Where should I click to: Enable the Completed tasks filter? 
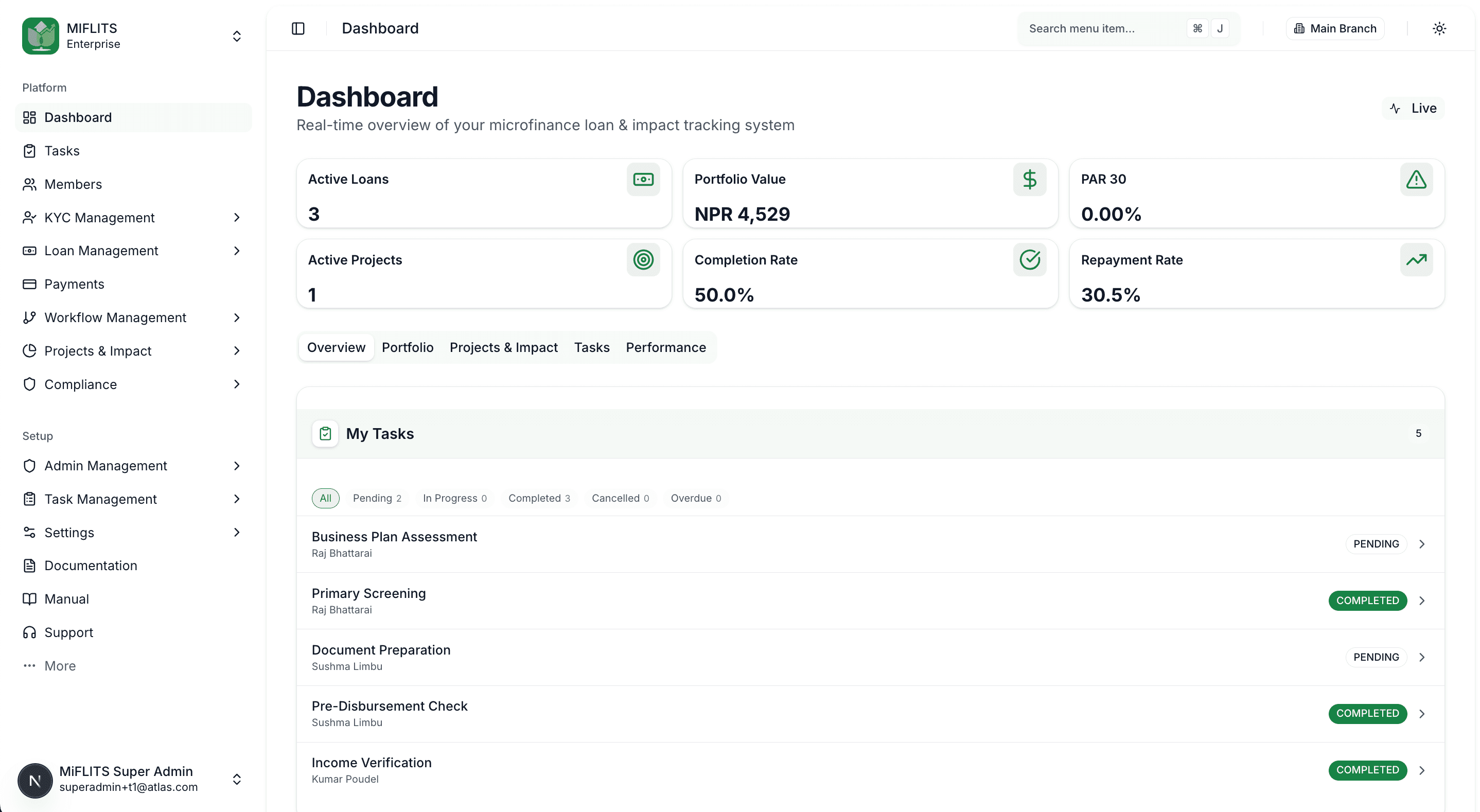coord(538,498)
